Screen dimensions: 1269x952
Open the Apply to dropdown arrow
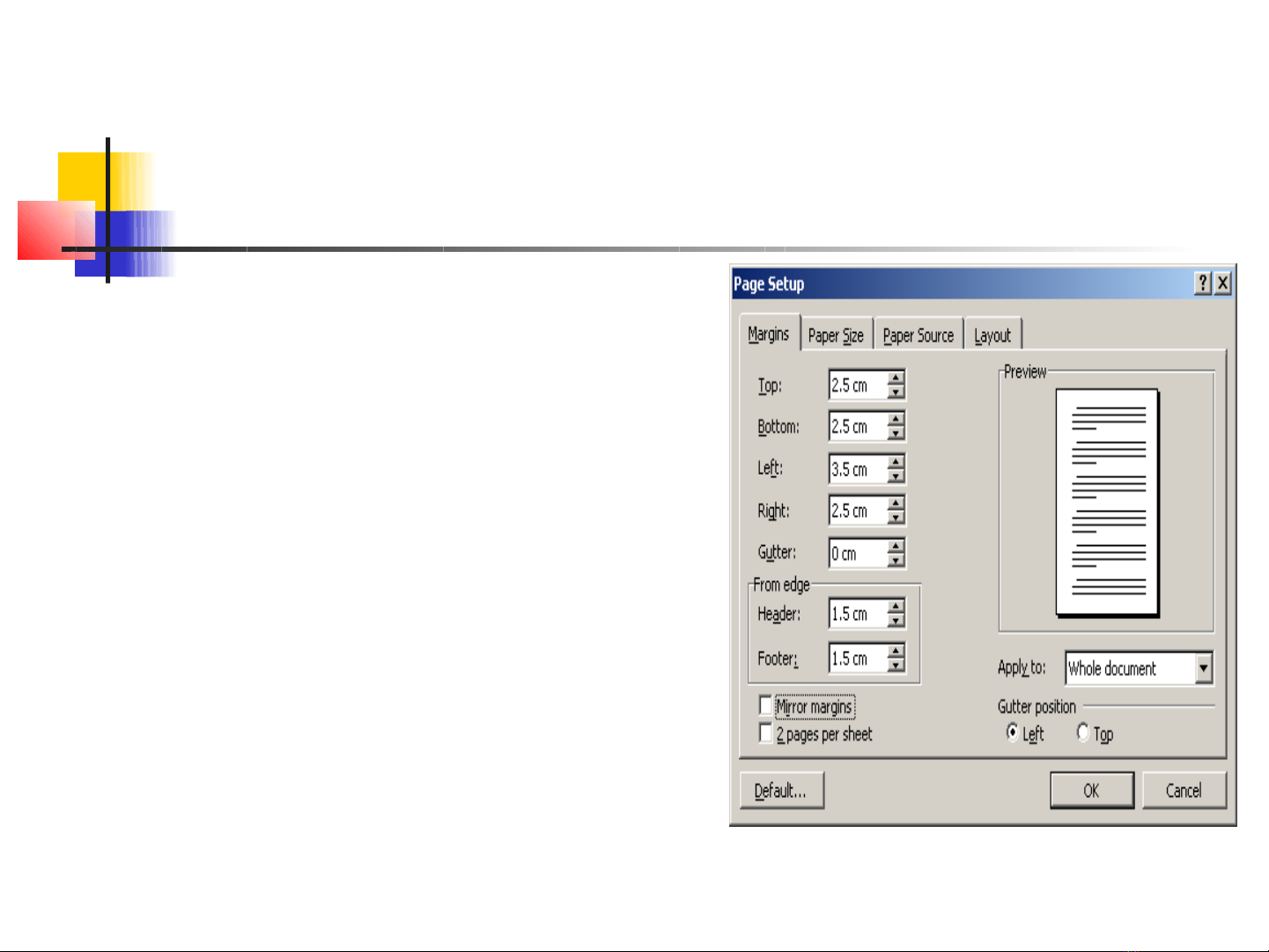point(1204,668)
